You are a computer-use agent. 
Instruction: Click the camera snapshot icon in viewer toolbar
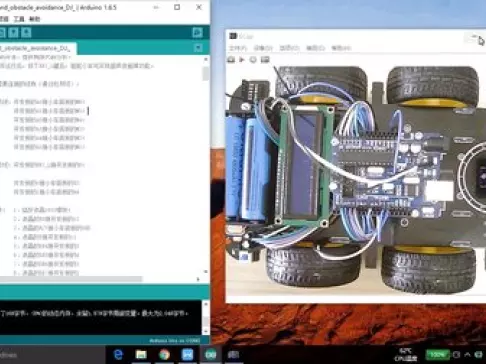pos(231,59)
